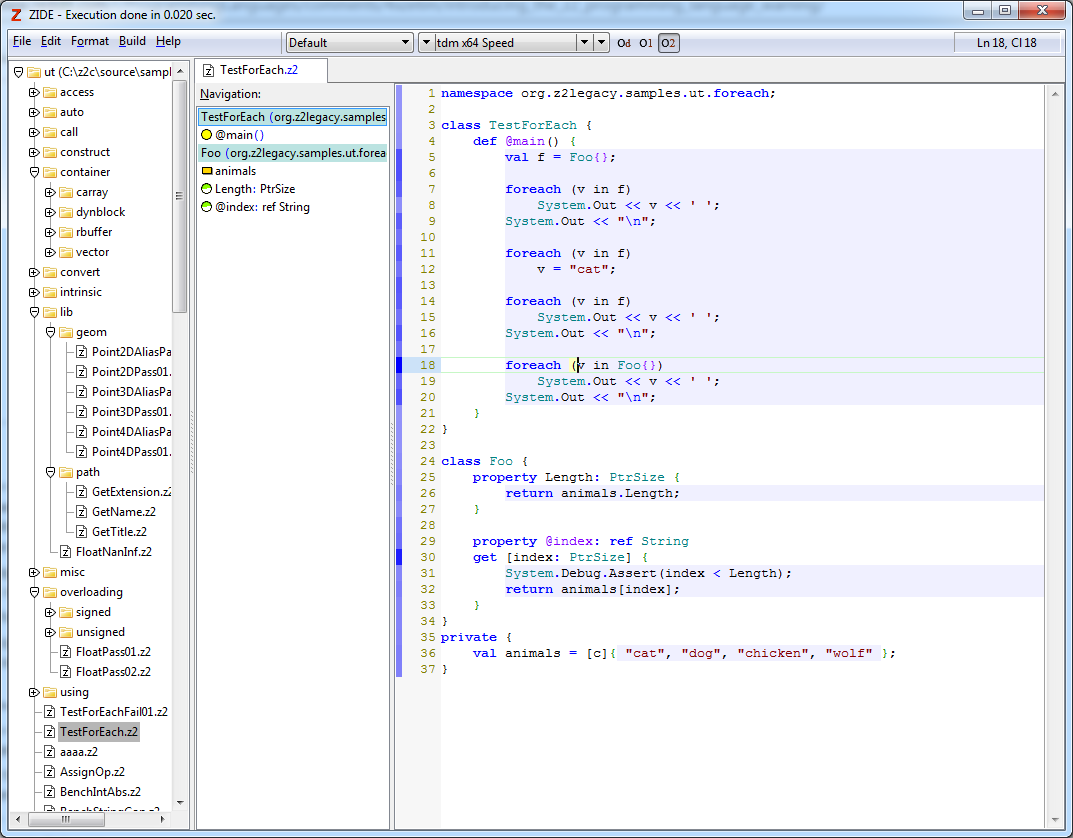The image size is (1073, 838).
Task: Expand the misc folder
Action: 34,572
